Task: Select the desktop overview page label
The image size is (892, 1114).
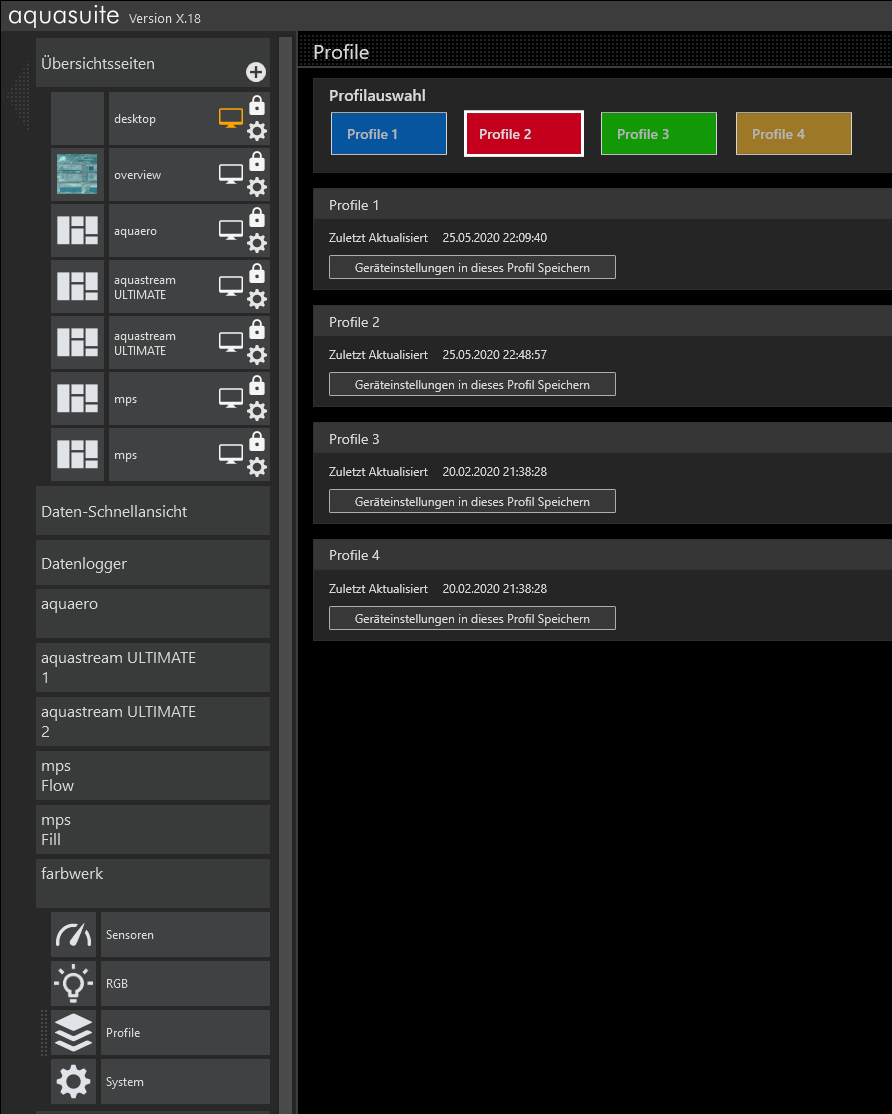Action: (x=135, y=119)
